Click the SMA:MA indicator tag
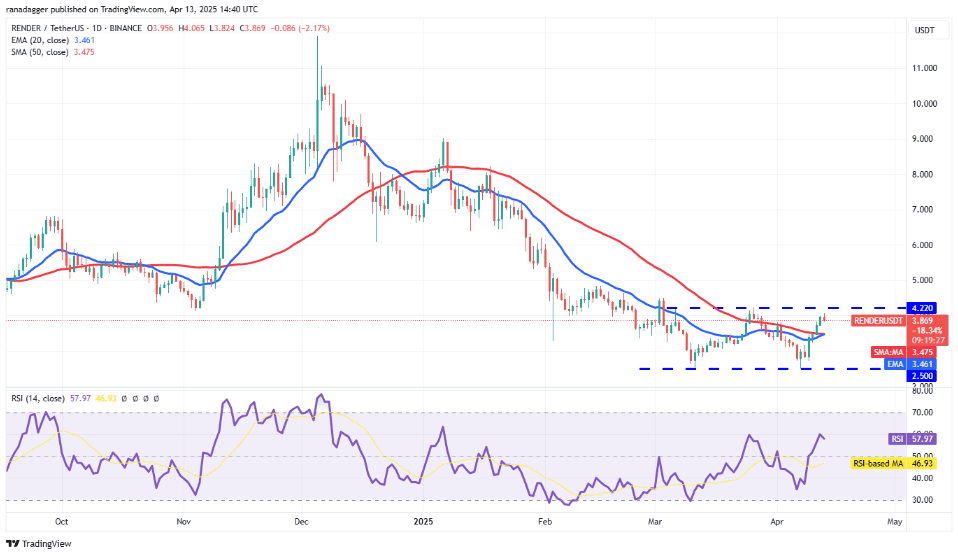Viewport: 958px width, 556px height. pyautogui.click(x=888, y=353)
